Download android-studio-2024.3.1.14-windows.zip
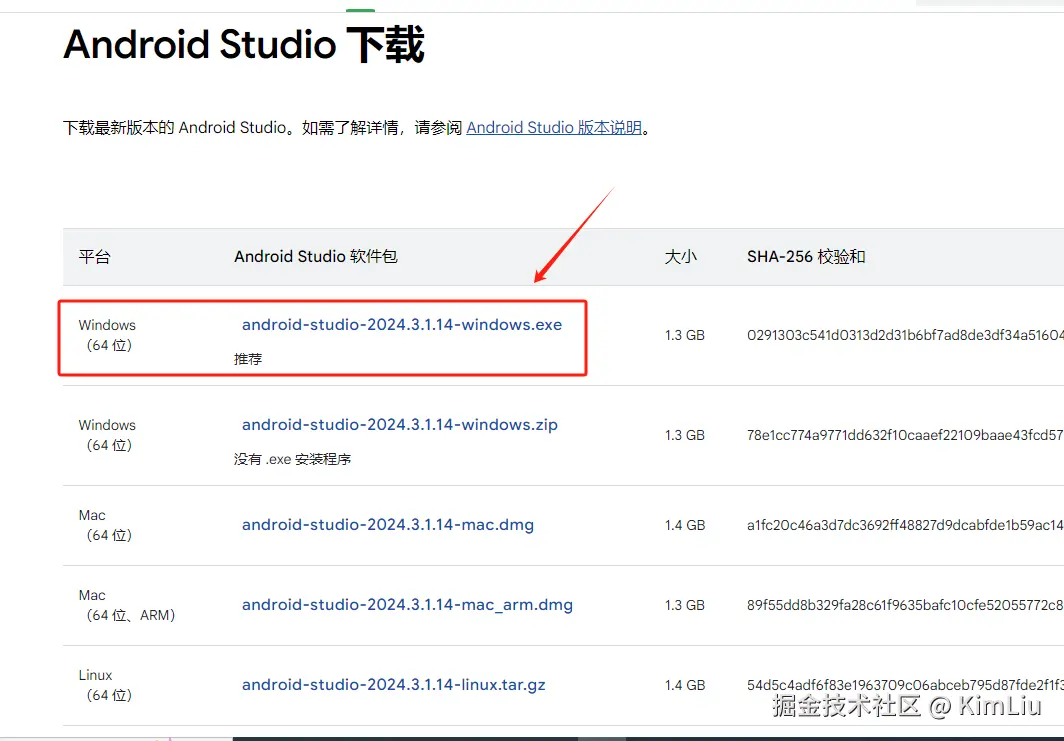 pyautogui.click(x=400, y=425)
